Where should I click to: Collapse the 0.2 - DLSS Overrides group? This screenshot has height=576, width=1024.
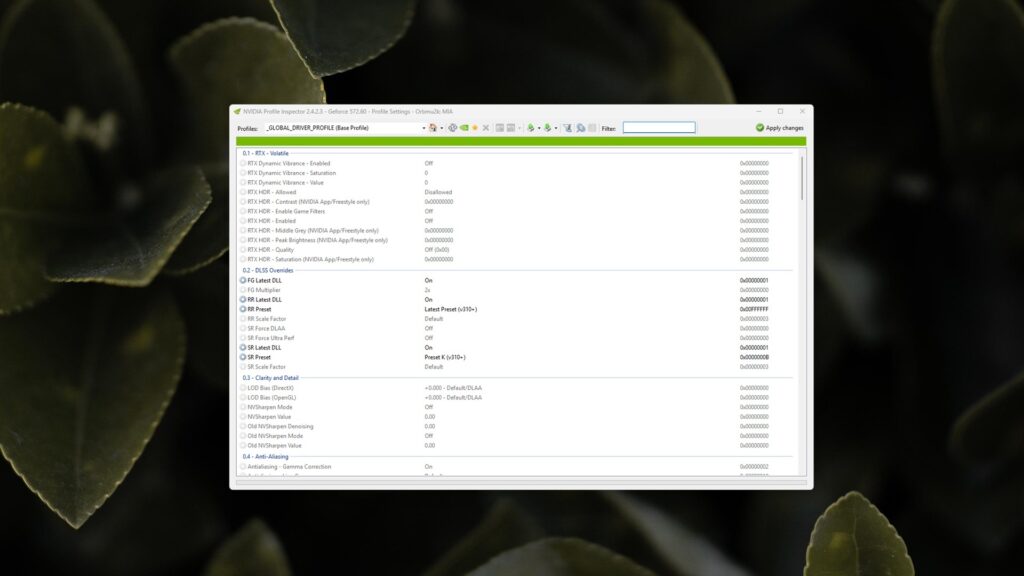click(x=268, y=270)
